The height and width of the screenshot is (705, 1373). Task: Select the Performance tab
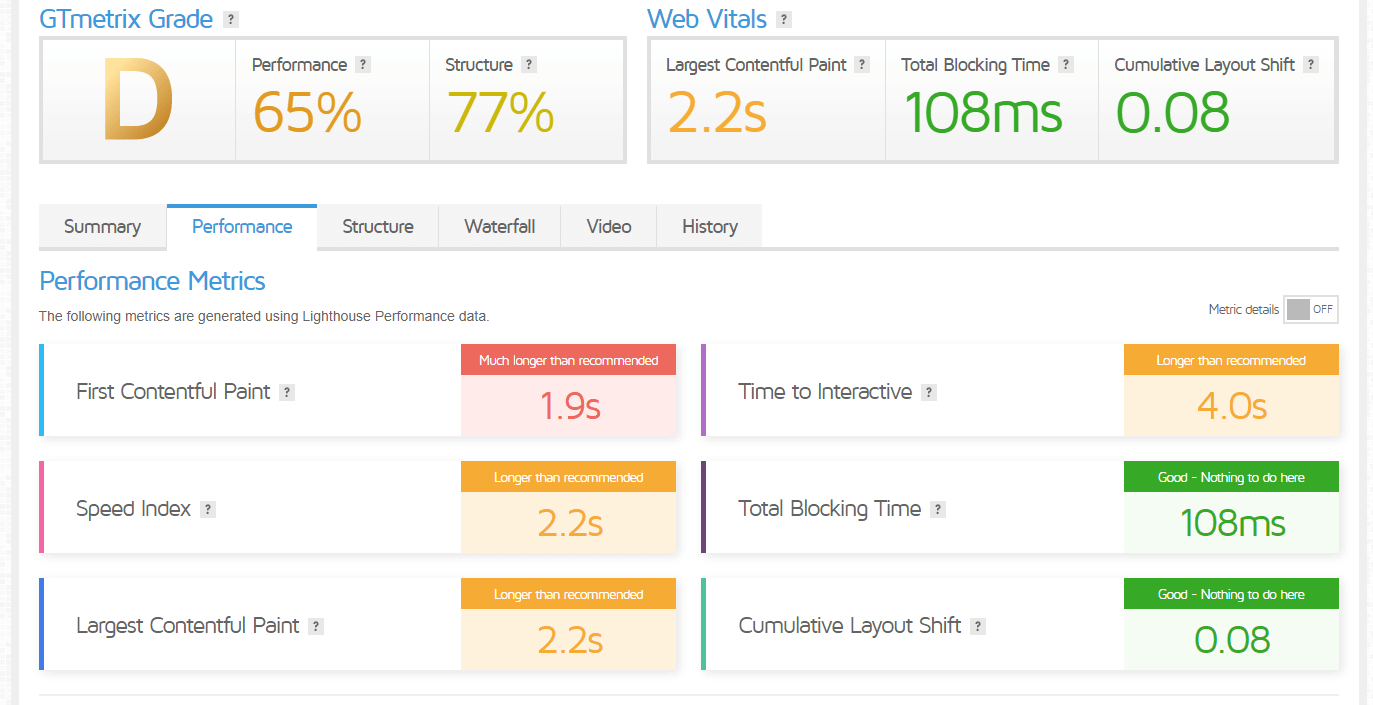(242, 227)
